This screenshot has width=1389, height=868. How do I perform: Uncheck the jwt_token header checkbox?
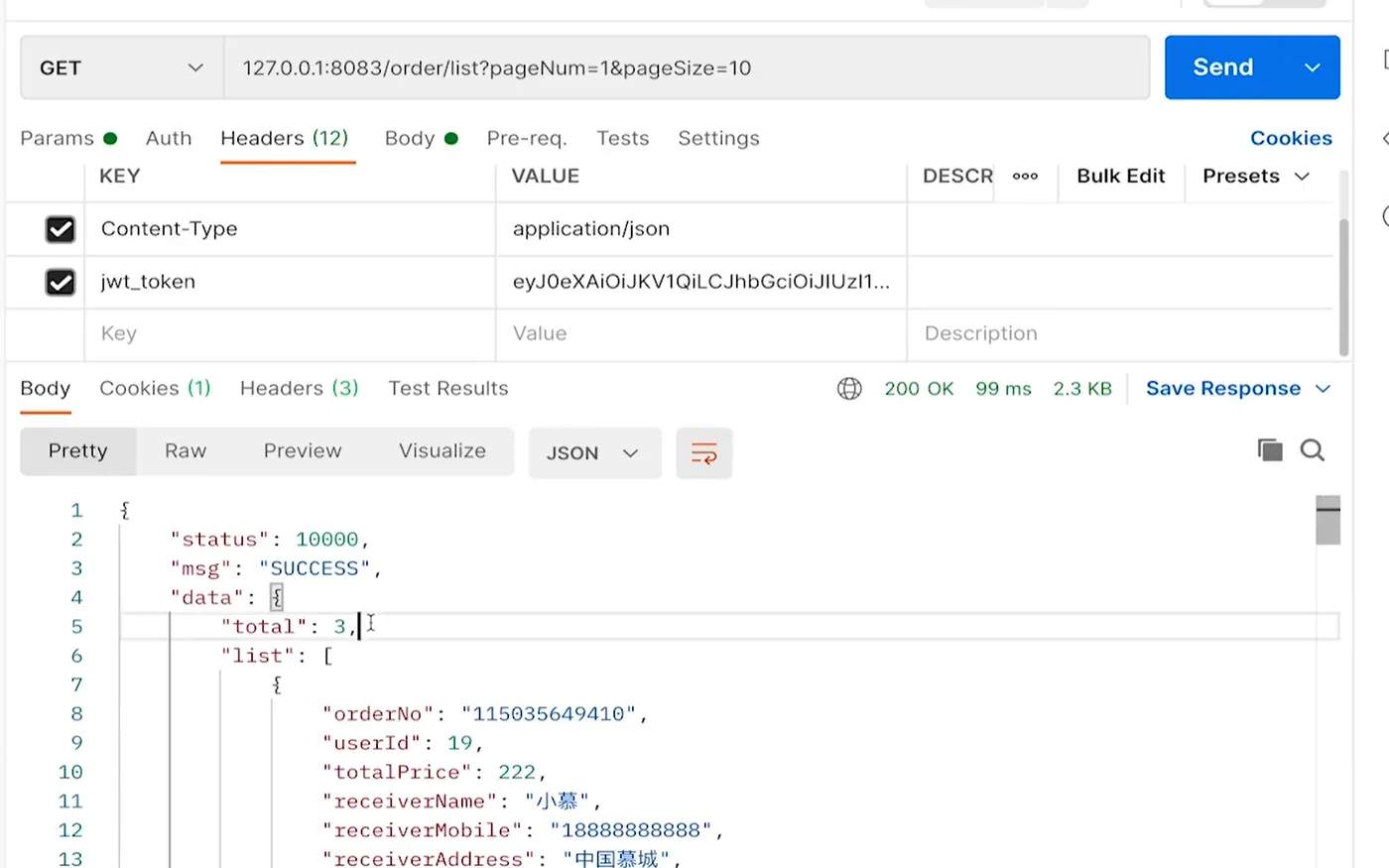click(61, 282)
